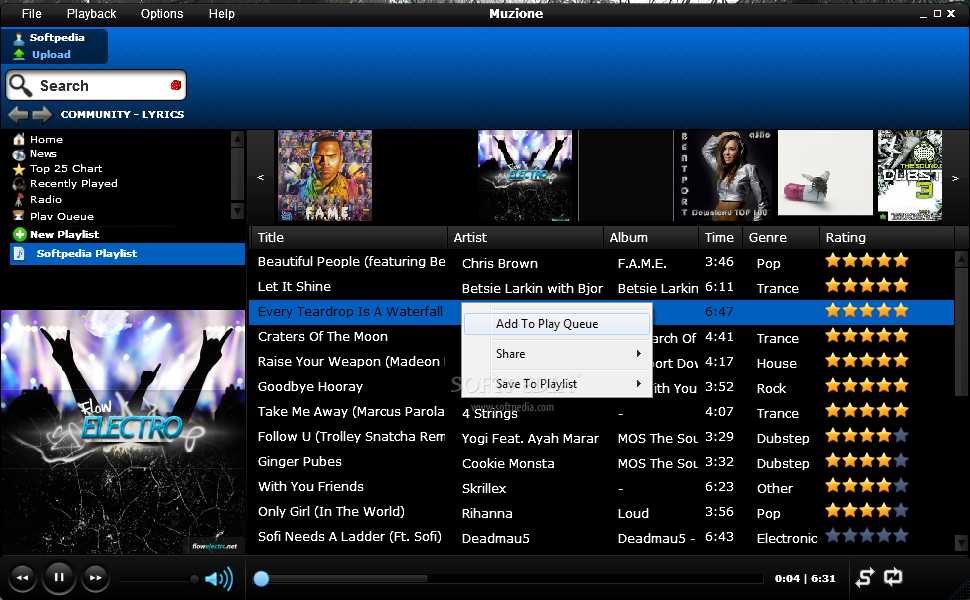
Task: Select the F.A.M.E. album cover
Action: click(x=325, y=175)
